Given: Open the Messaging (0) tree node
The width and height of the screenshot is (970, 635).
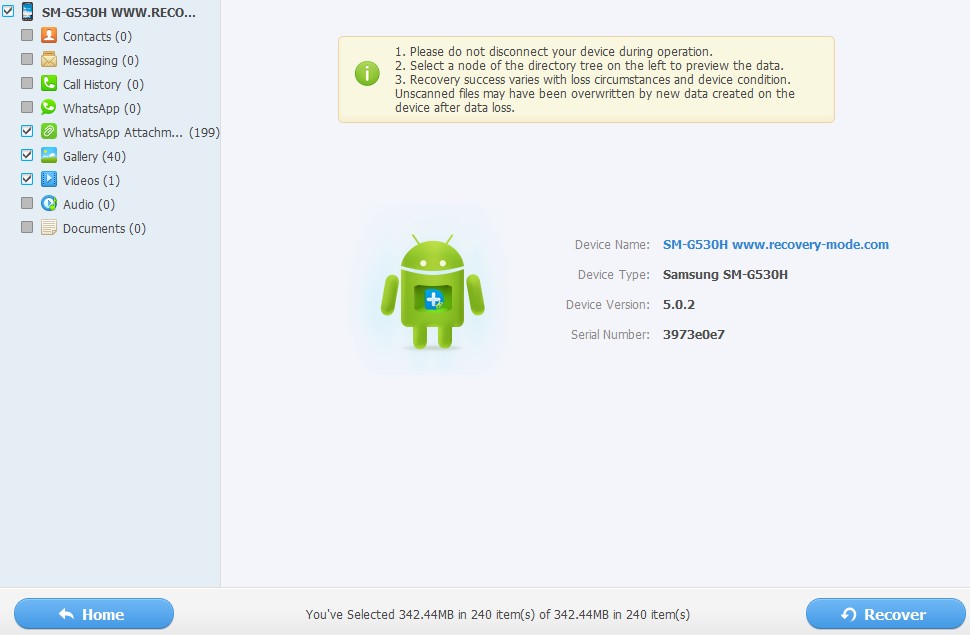Looking at the screenshot, I should (x=100, y=61).
